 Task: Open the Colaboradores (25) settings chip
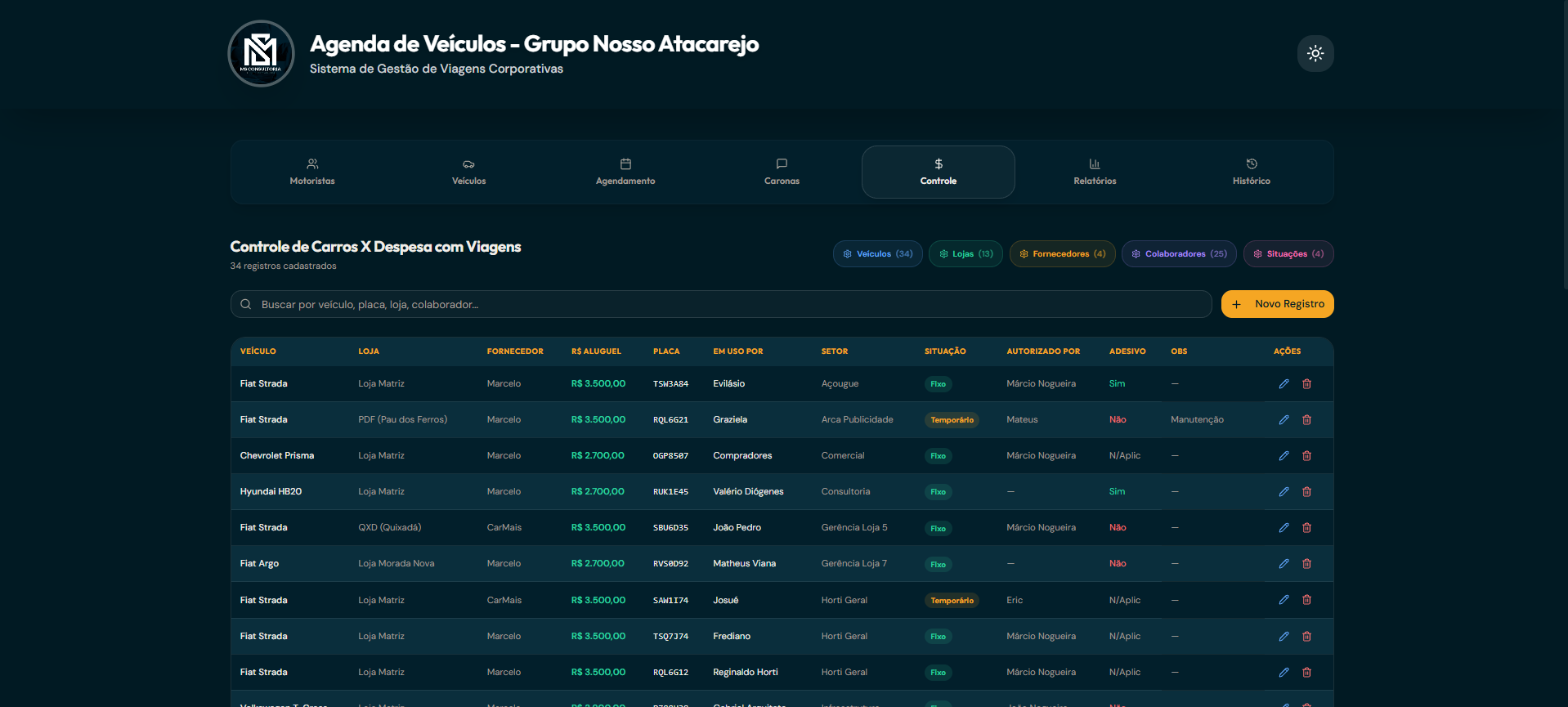coord(1179,253)
